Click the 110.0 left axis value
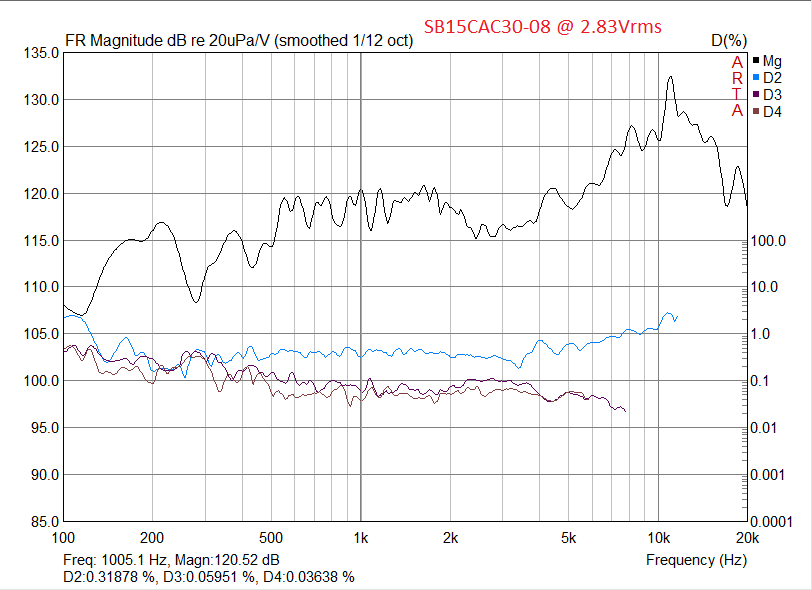812x590 pixels. [x=41, y=286]
